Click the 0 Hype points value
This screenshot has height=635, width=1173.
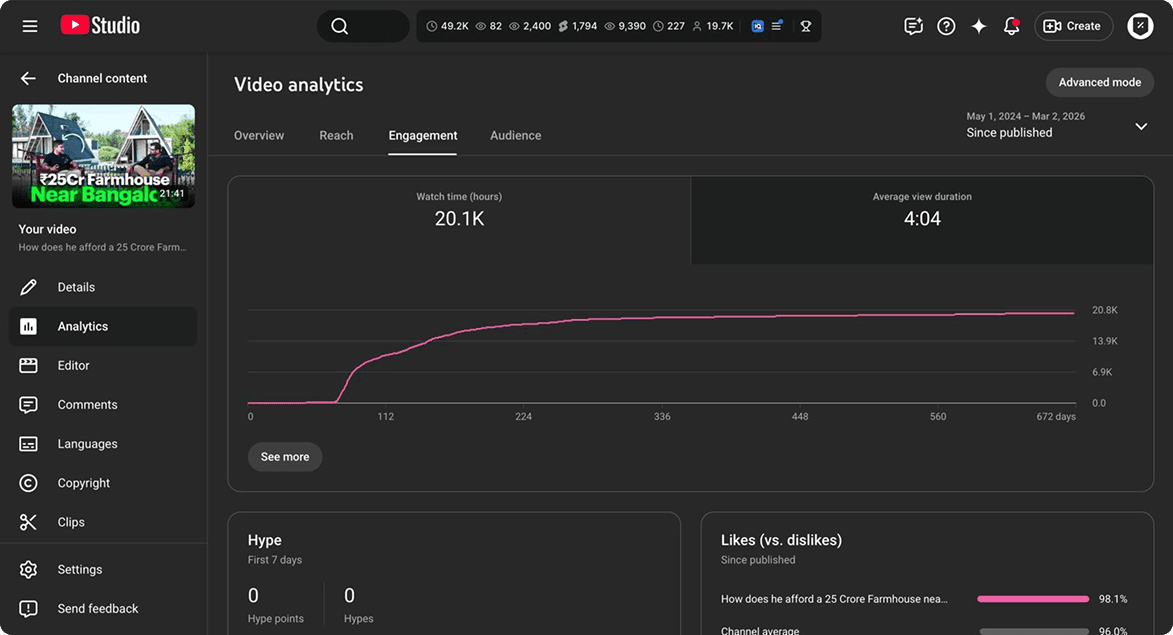[x=253, y=595]
